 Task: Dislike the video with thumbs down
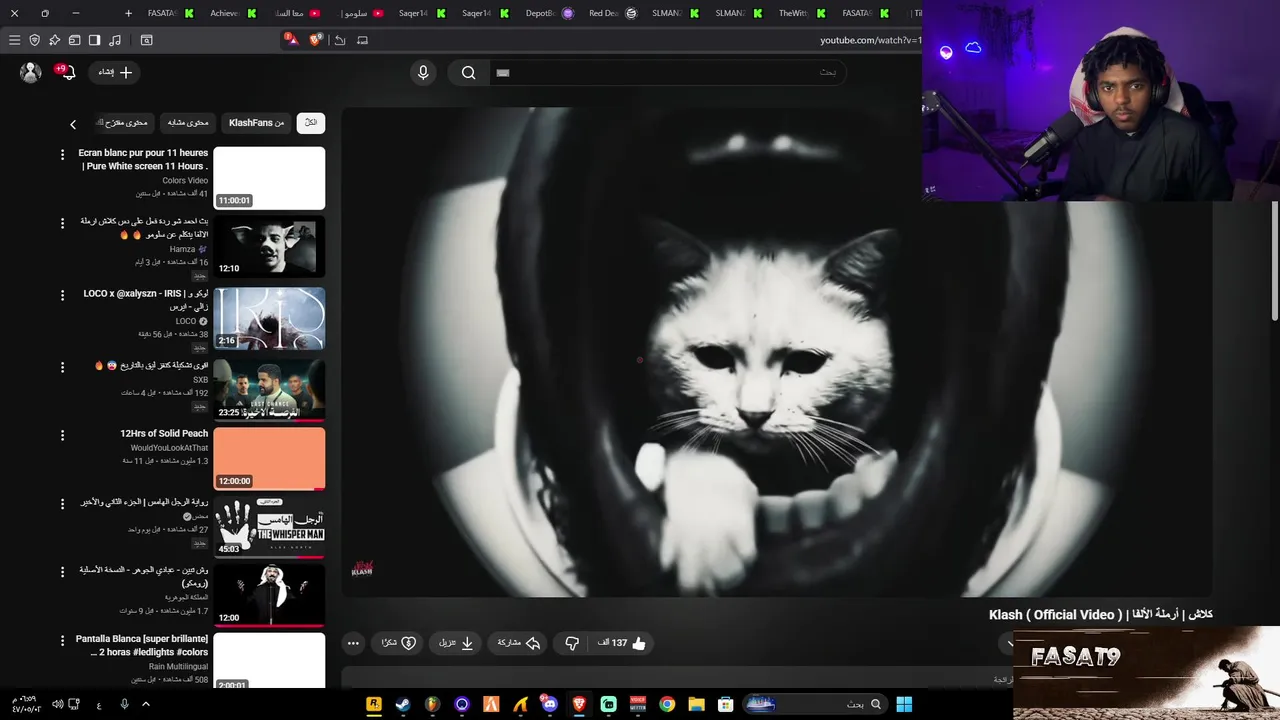click(x=572, y=643)
